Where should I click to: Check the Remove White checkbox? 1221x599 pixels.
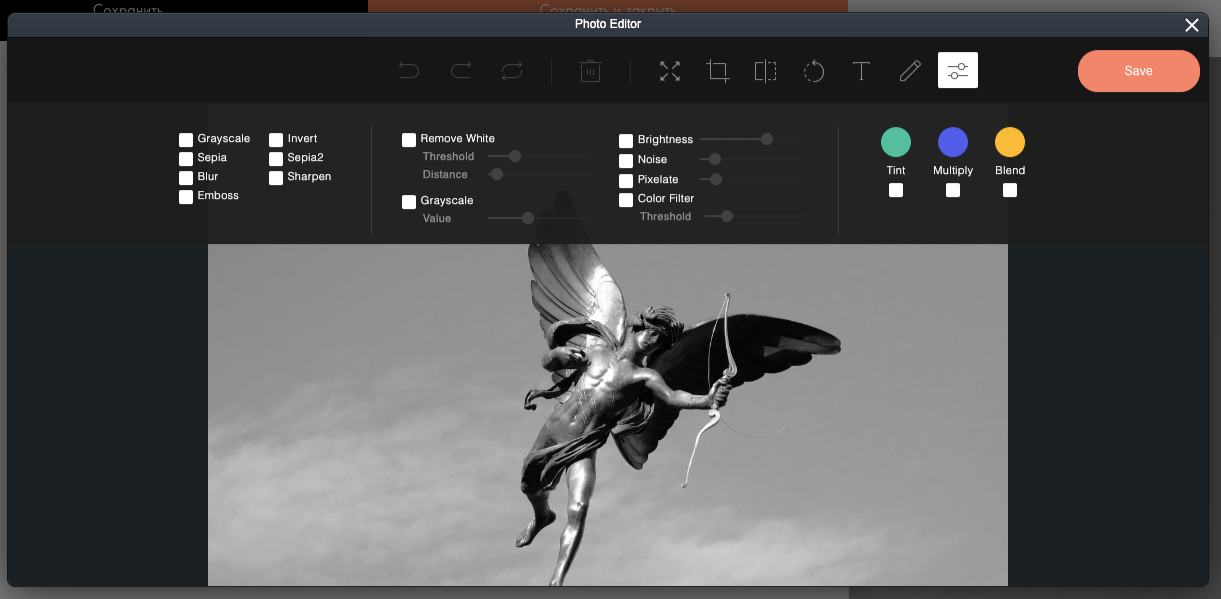[409, 140]
